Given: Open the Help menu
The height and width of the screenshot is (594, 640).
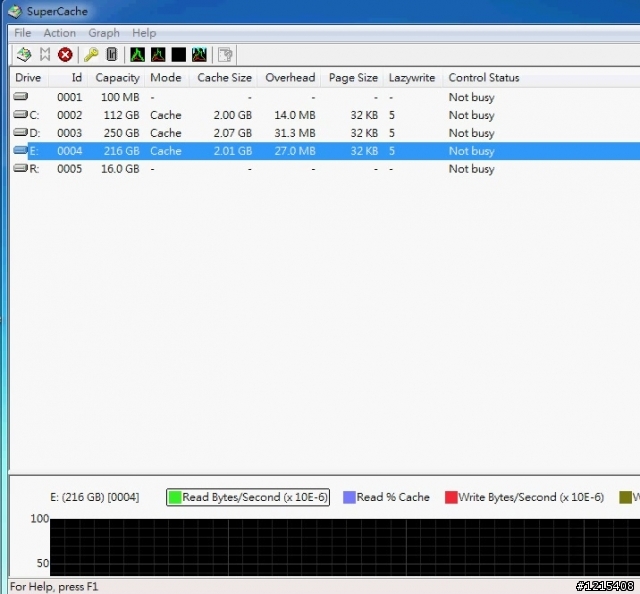Looking at the screenshot, I should 144,33.
